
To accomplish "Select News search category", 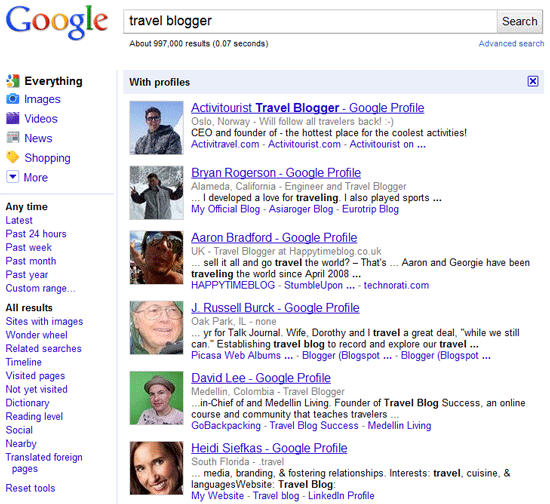I will coord(38,138).
